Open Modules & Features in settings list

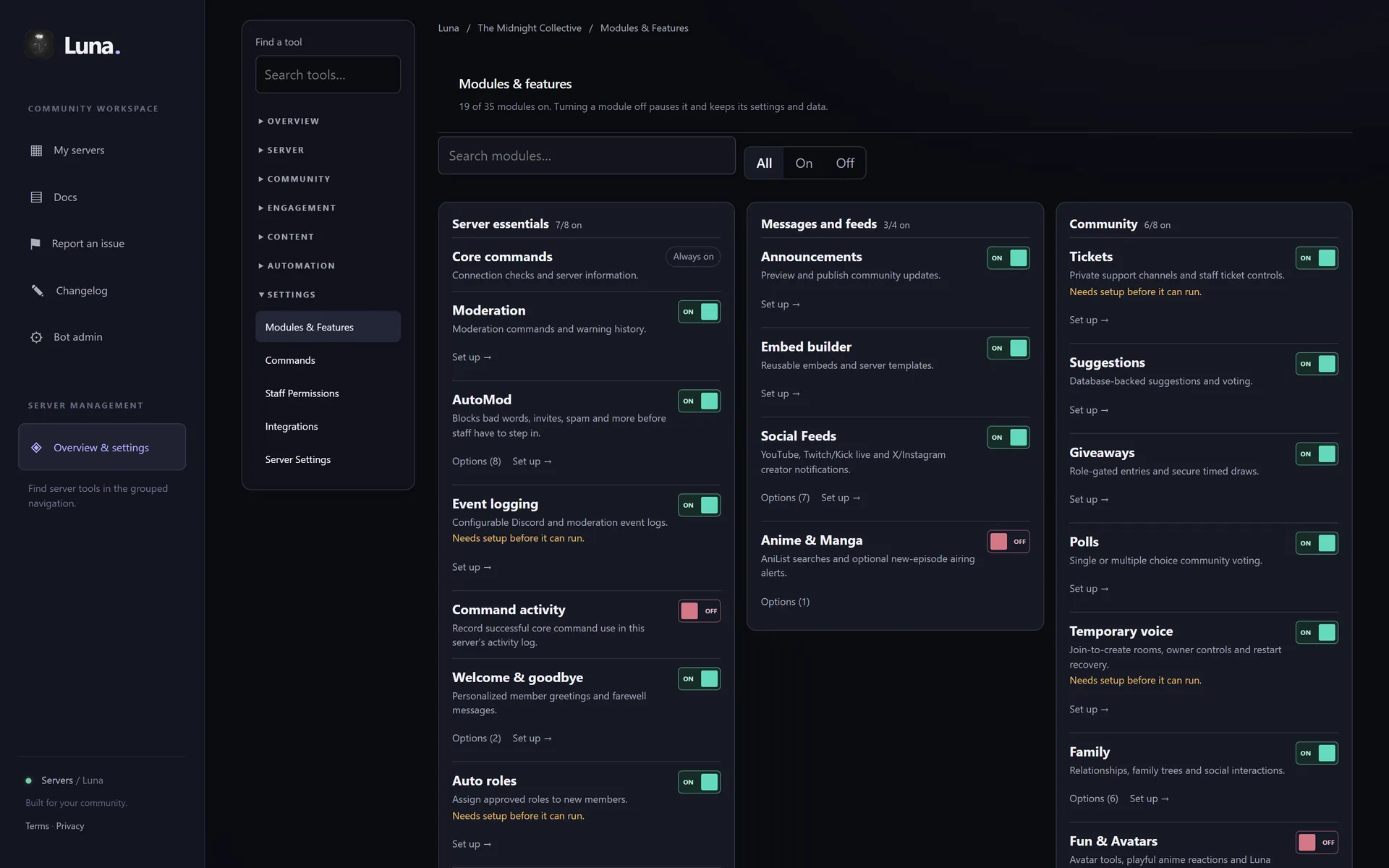(328, 327)
